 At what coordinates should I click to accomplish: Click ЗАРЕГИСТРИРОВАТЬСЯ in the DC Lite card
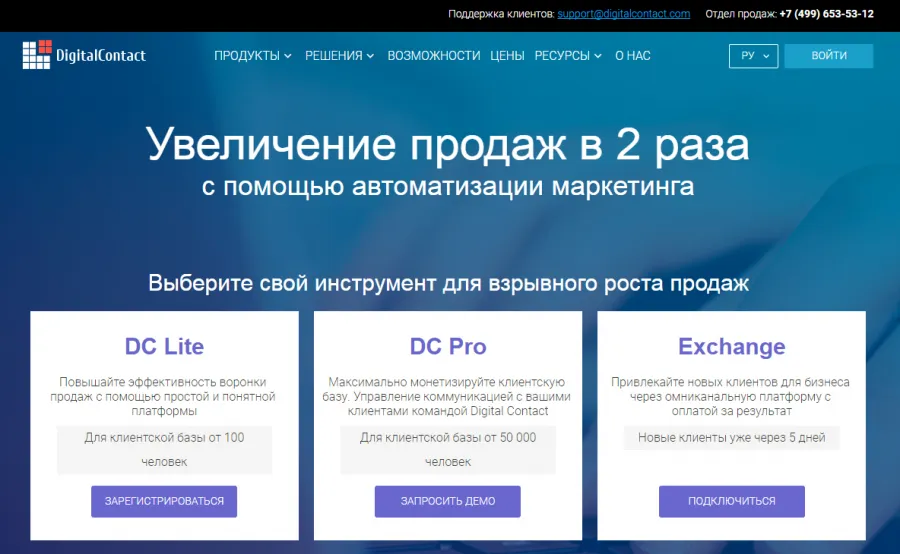(164, 501)
